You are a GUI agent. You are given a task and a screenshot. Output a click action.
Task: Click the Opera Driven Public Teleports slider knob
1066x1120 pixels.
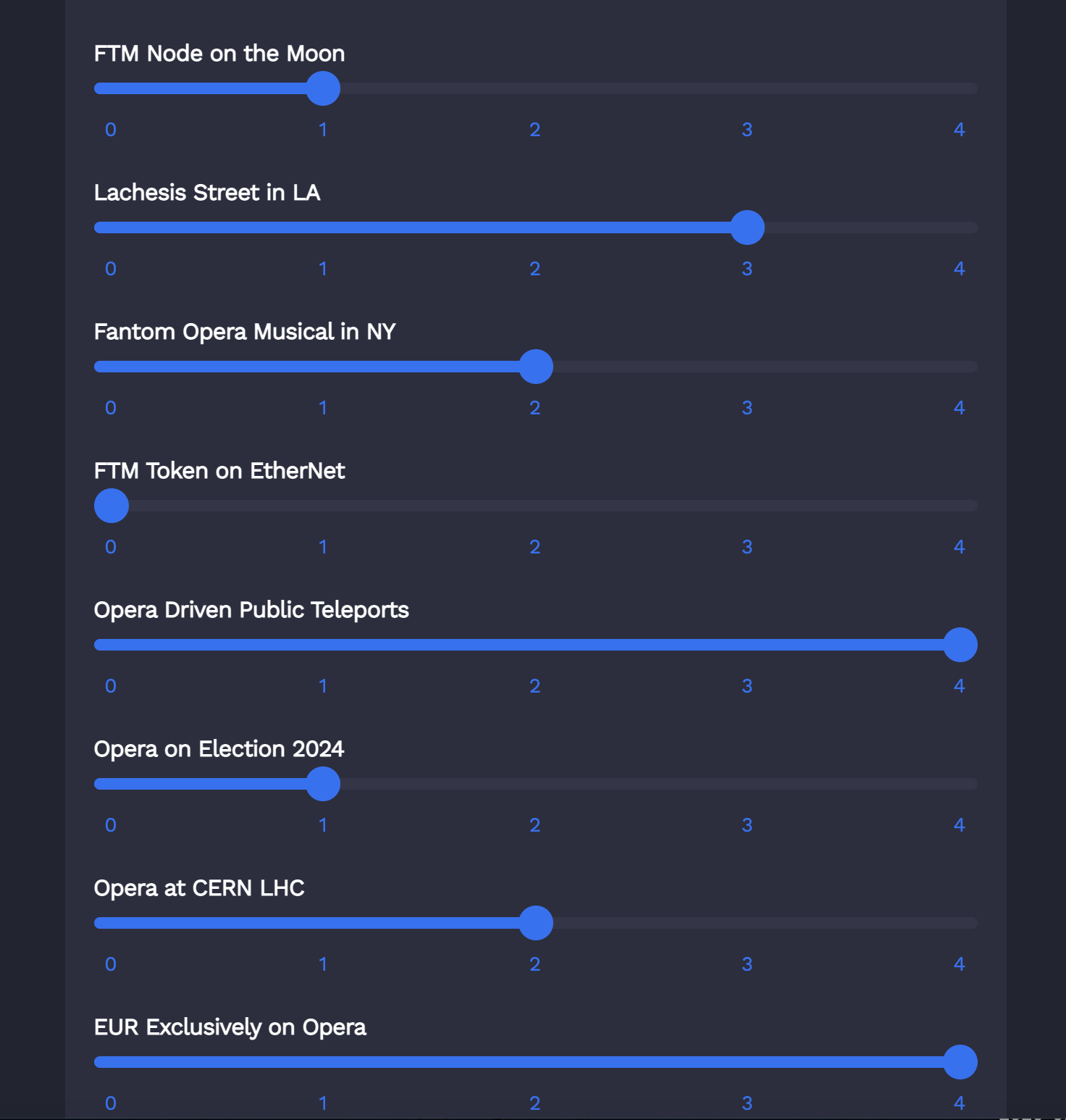click(x=960, y=644)
